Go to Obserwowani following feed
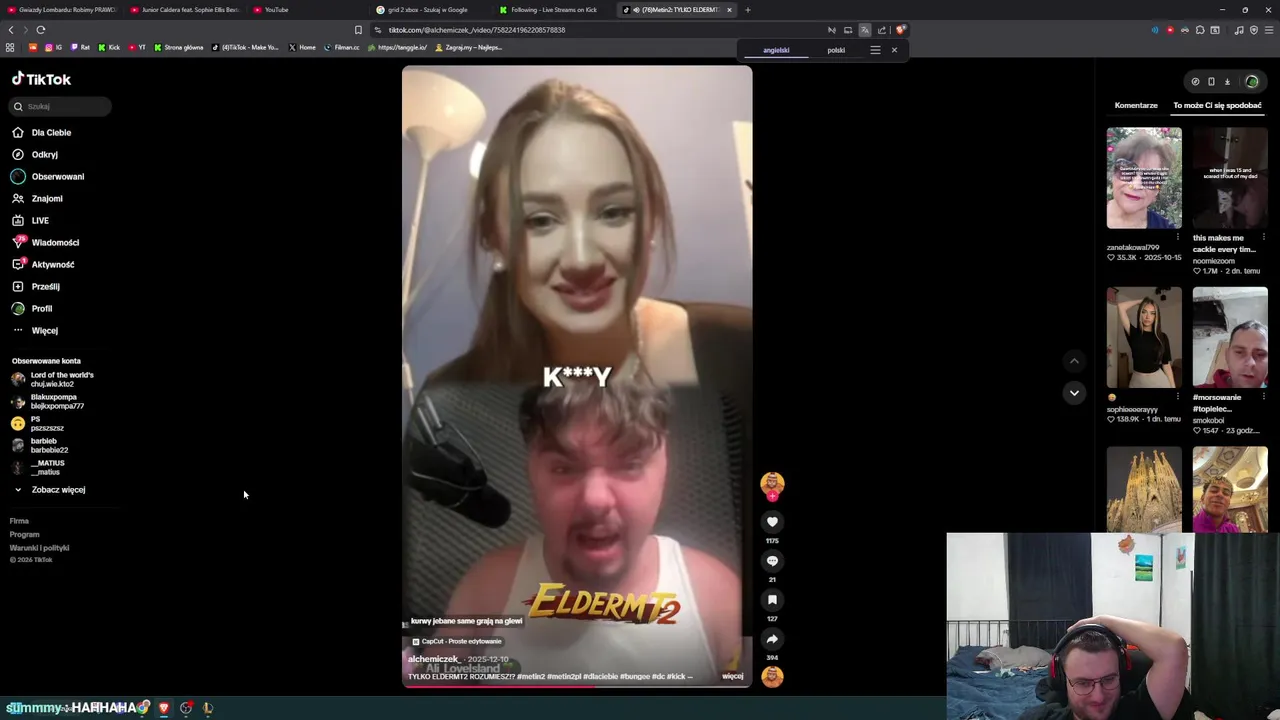Viewport: 1280px width, 720px height. [x=48, y=176]
